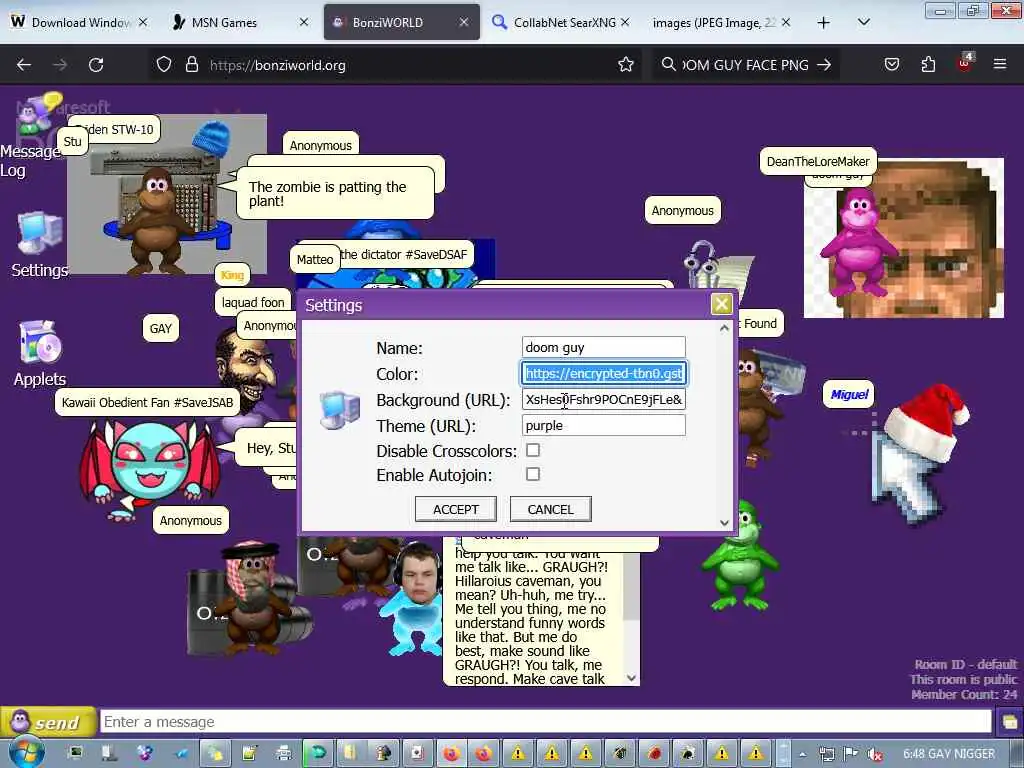The image size is (1024, 768).
Task: Click the CANCEL button
Action: coord(551,509)
